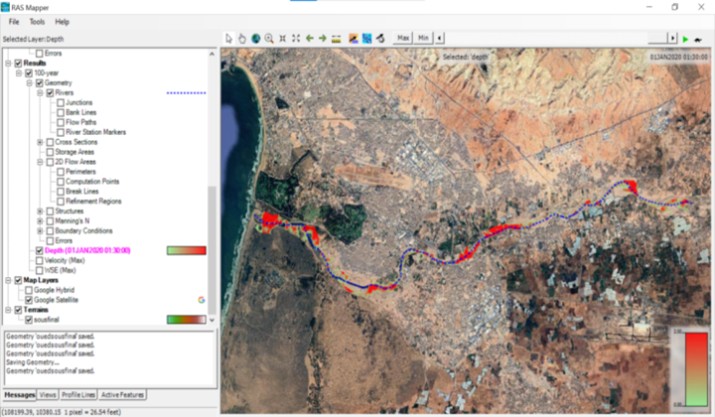Open the Help menu
The image size is (715, 417).
(x=62, y=21)
